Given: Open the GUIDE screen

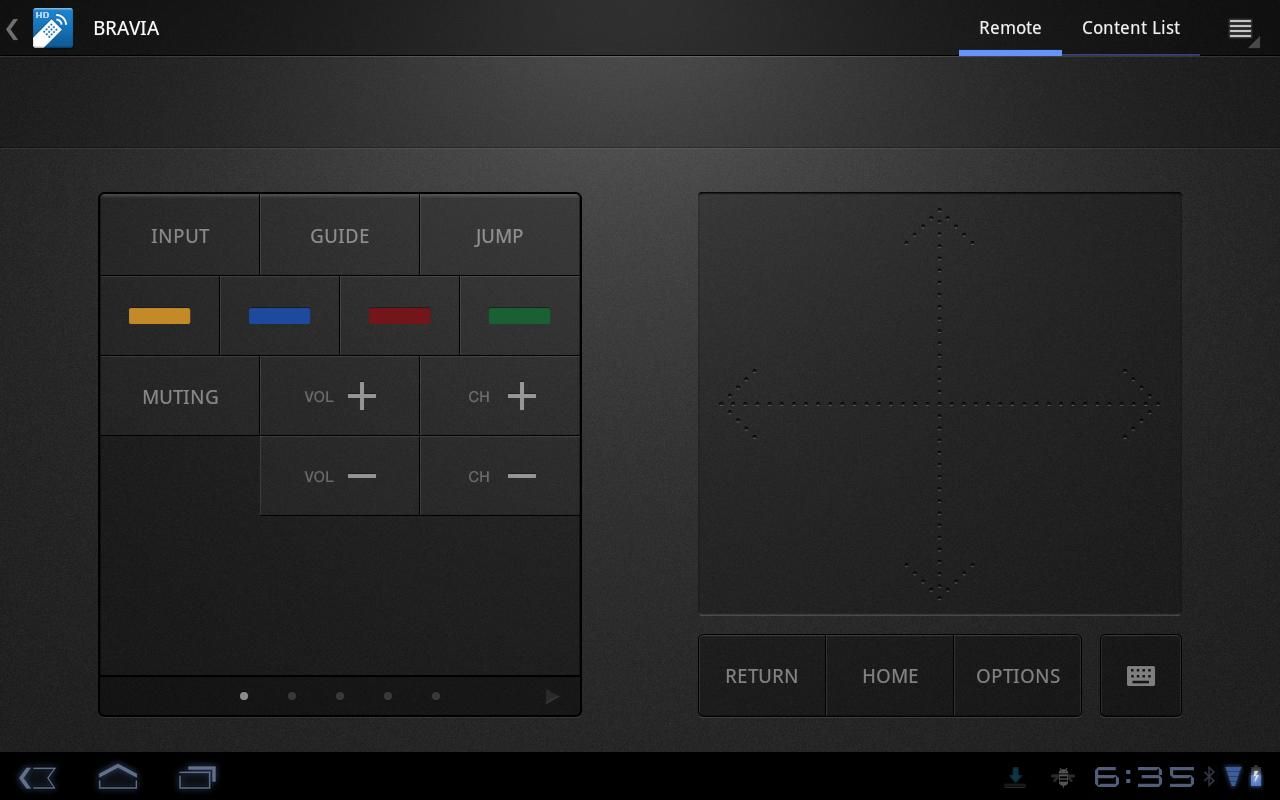Looking at the screenshot, I should 340,235.
